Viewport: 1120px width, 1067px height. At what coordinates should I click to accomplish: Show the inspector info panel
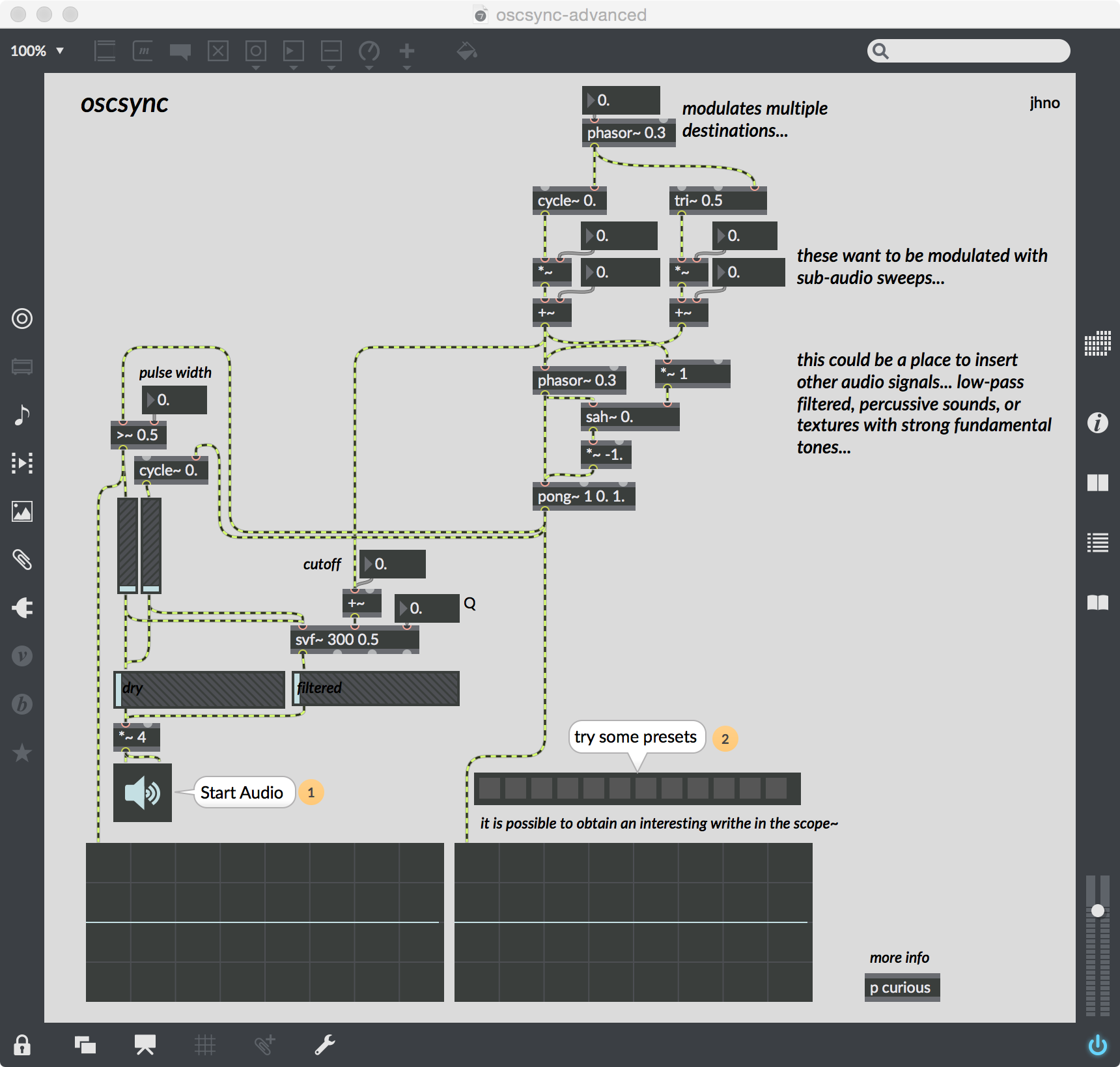tap(1097, 423)
